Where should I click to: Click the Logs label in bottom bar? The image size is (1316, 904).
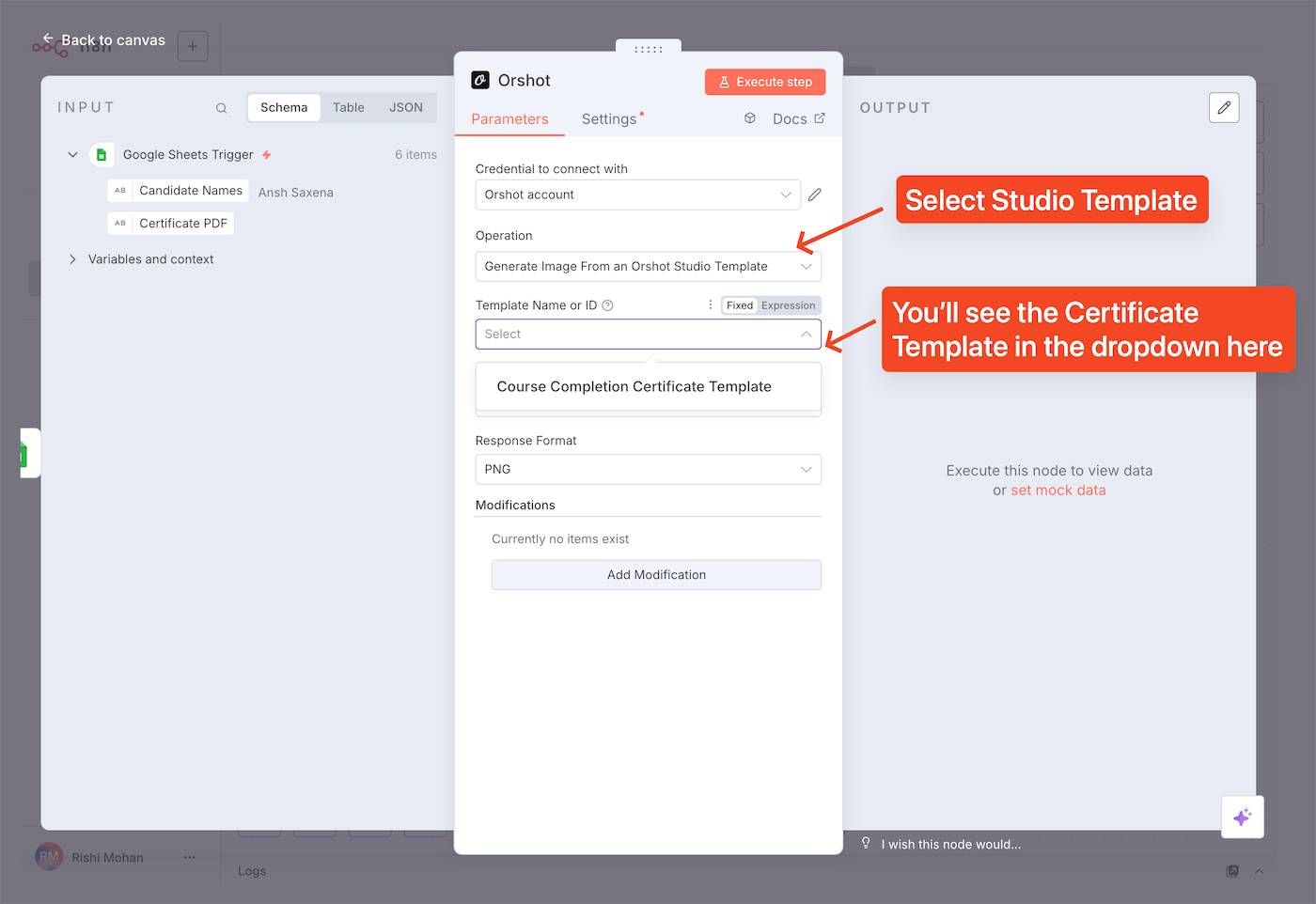252,871
